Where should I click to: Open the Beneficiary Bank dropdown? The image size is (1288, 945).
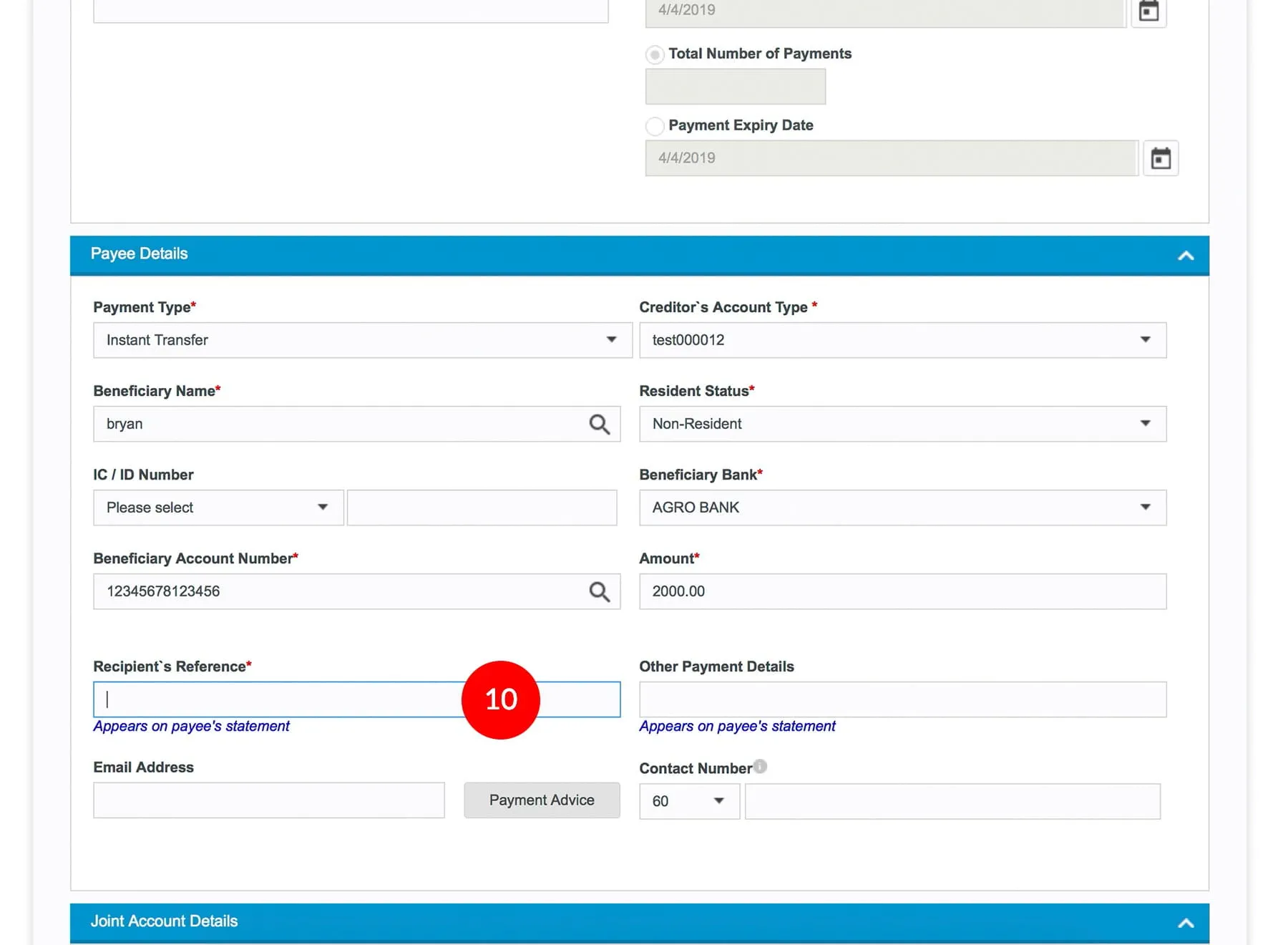pos(902,508)
